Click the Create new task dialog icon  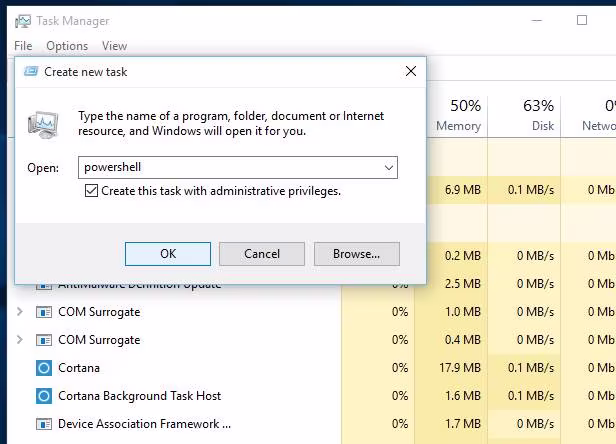click(x=31, y=72)
